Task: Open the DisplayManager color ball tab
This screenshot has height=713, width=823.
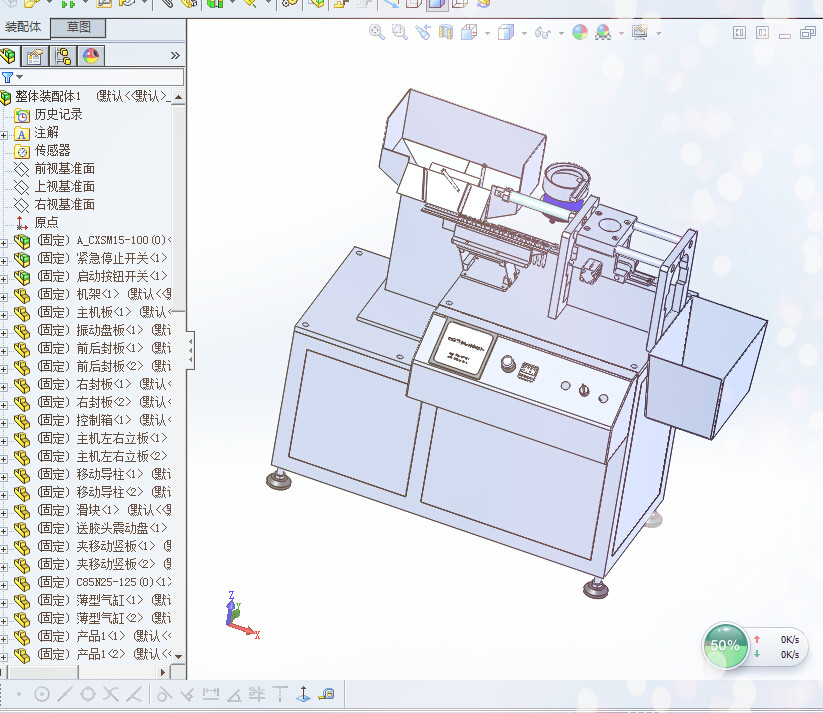Action: click(91, 56)
